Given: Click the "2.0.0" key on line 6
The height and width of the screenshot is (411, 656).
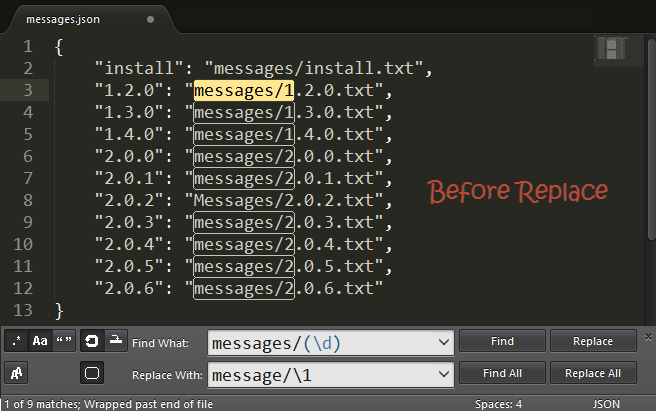Looking at the screenshot, I should click(x=129, y=157).
